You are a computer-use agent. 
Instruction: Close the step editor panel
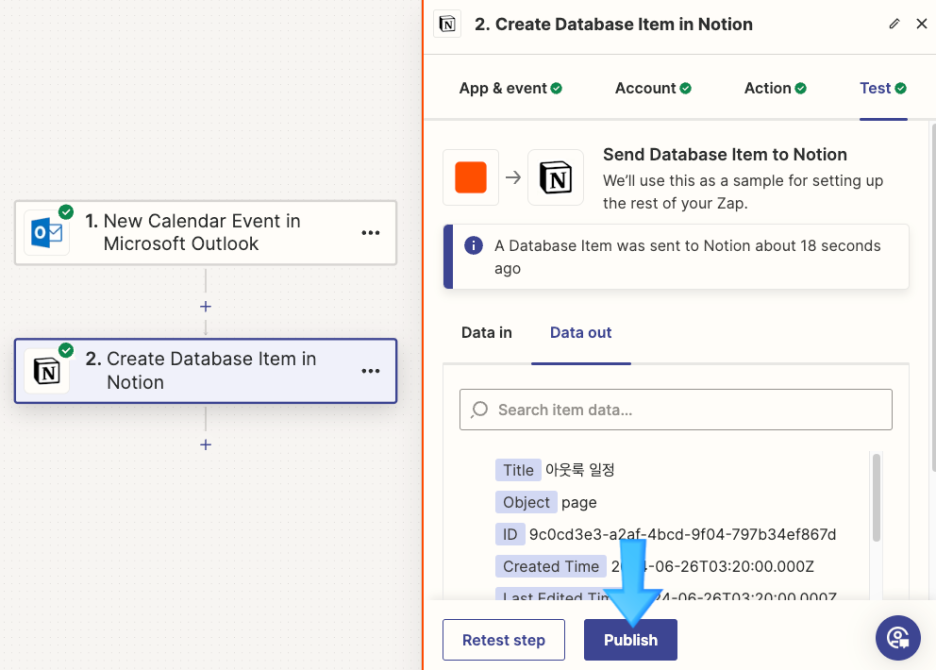(x=922, y=24)
